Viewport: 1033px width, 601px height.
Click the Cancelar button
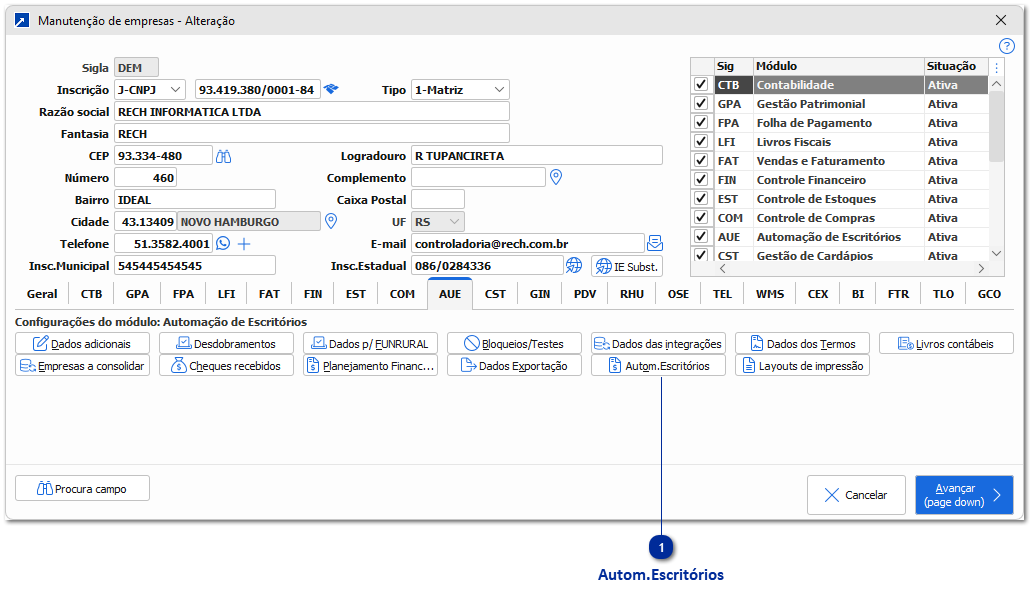click(856, 495)
